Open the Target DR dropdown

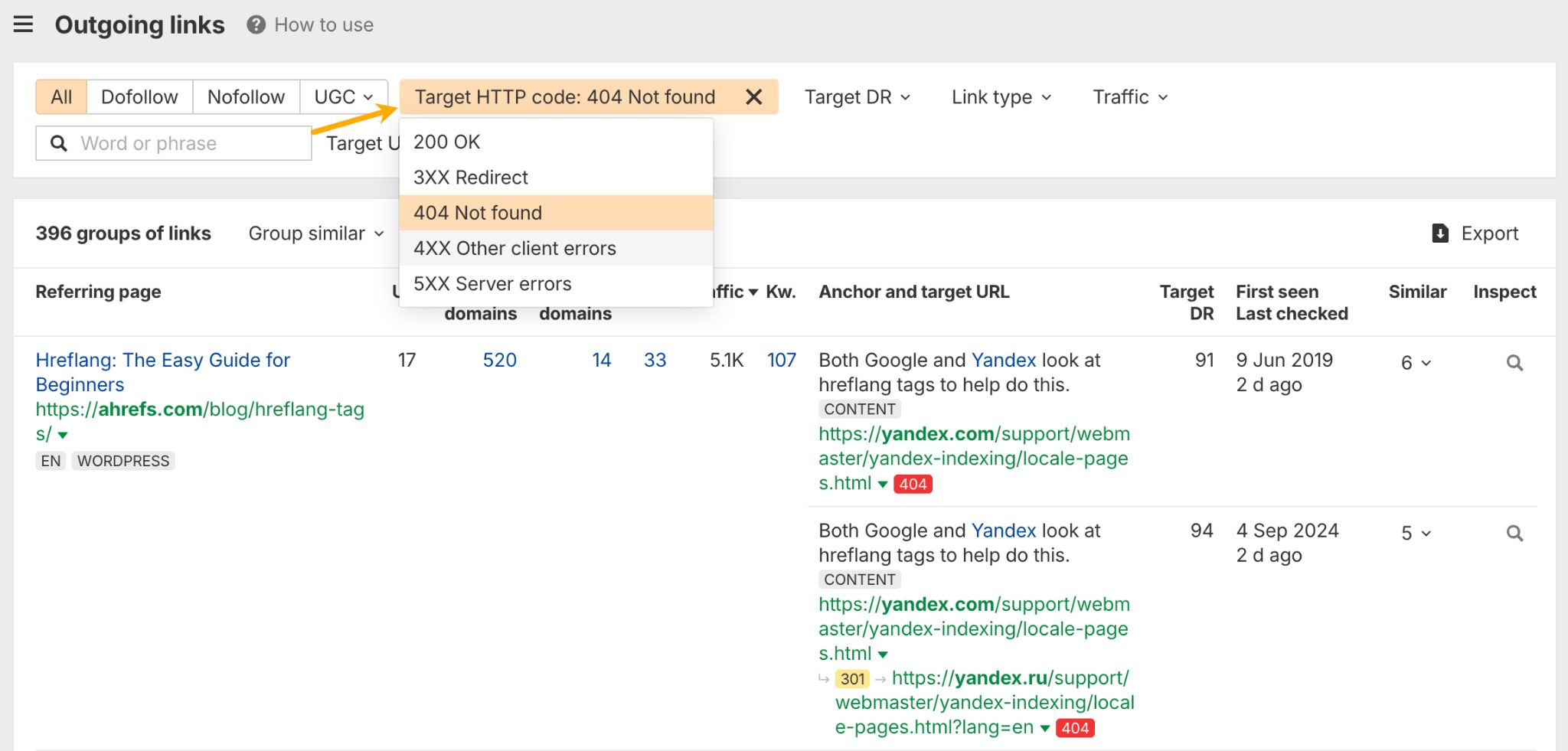(857, 97)
